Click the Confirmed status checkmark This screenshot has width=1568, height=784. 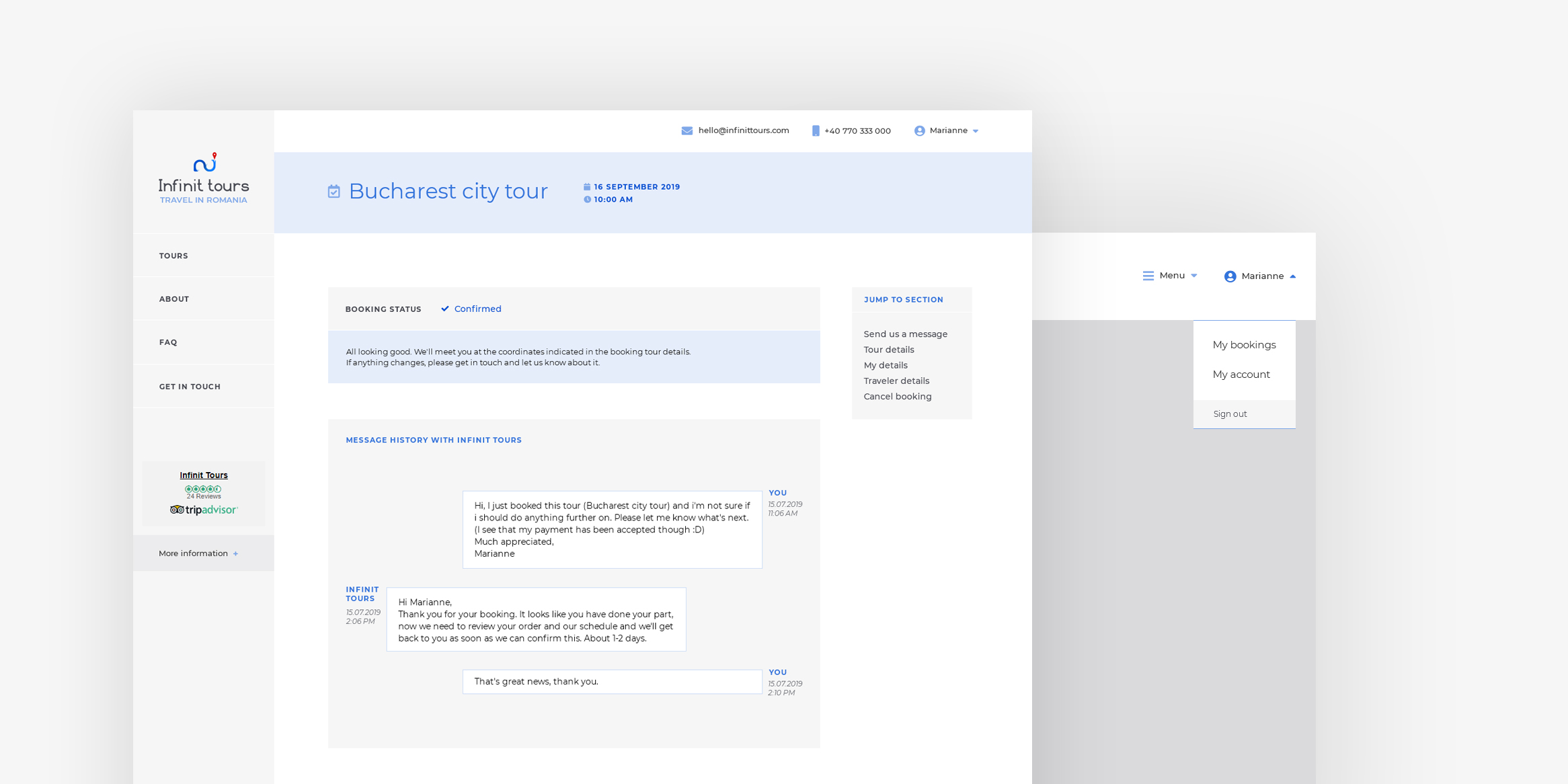pyautogui.click(x=445, y=309)
